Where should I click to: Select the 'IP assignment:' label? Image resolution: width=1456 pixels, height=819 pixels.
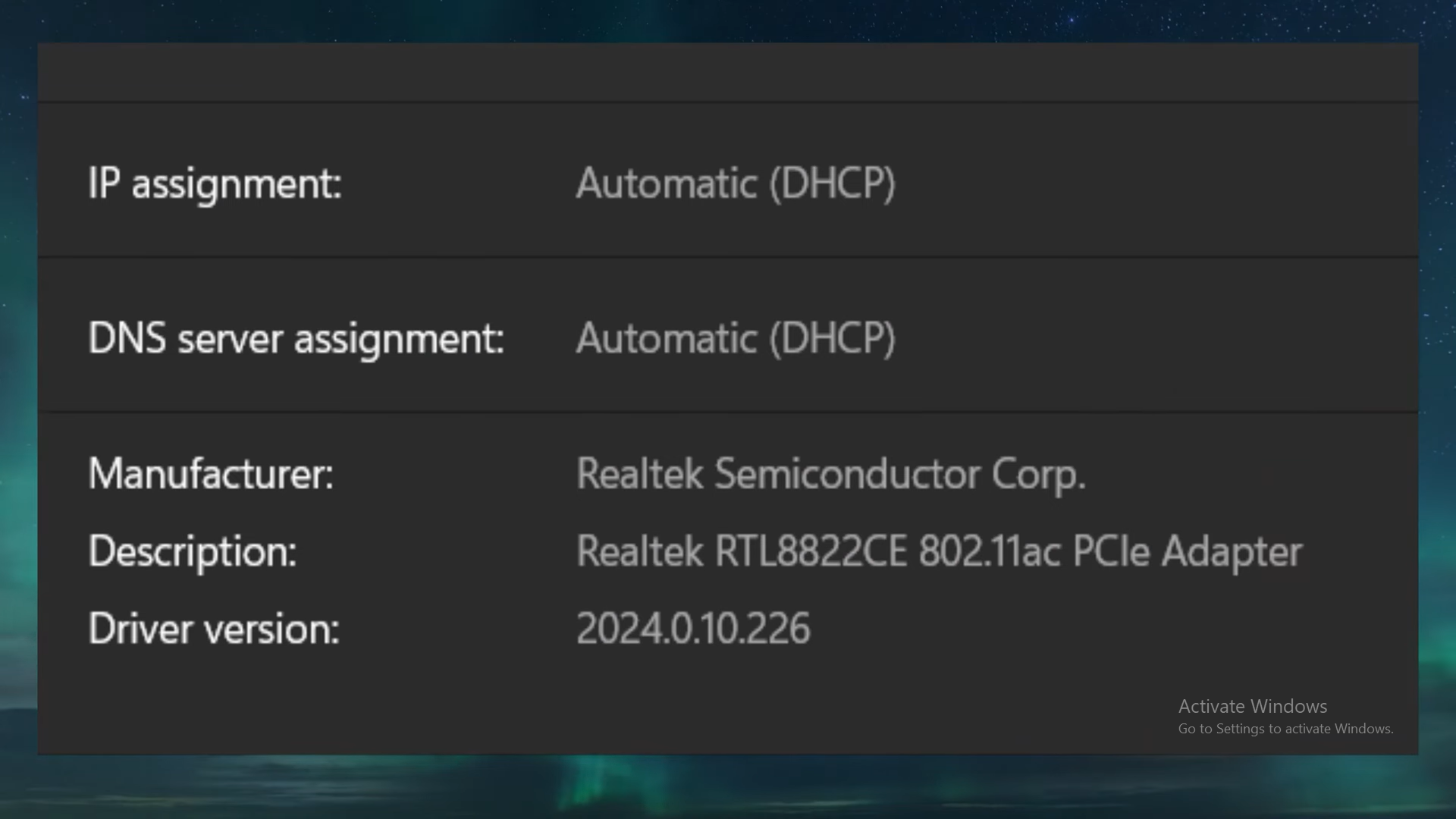(x=215, y=184)
